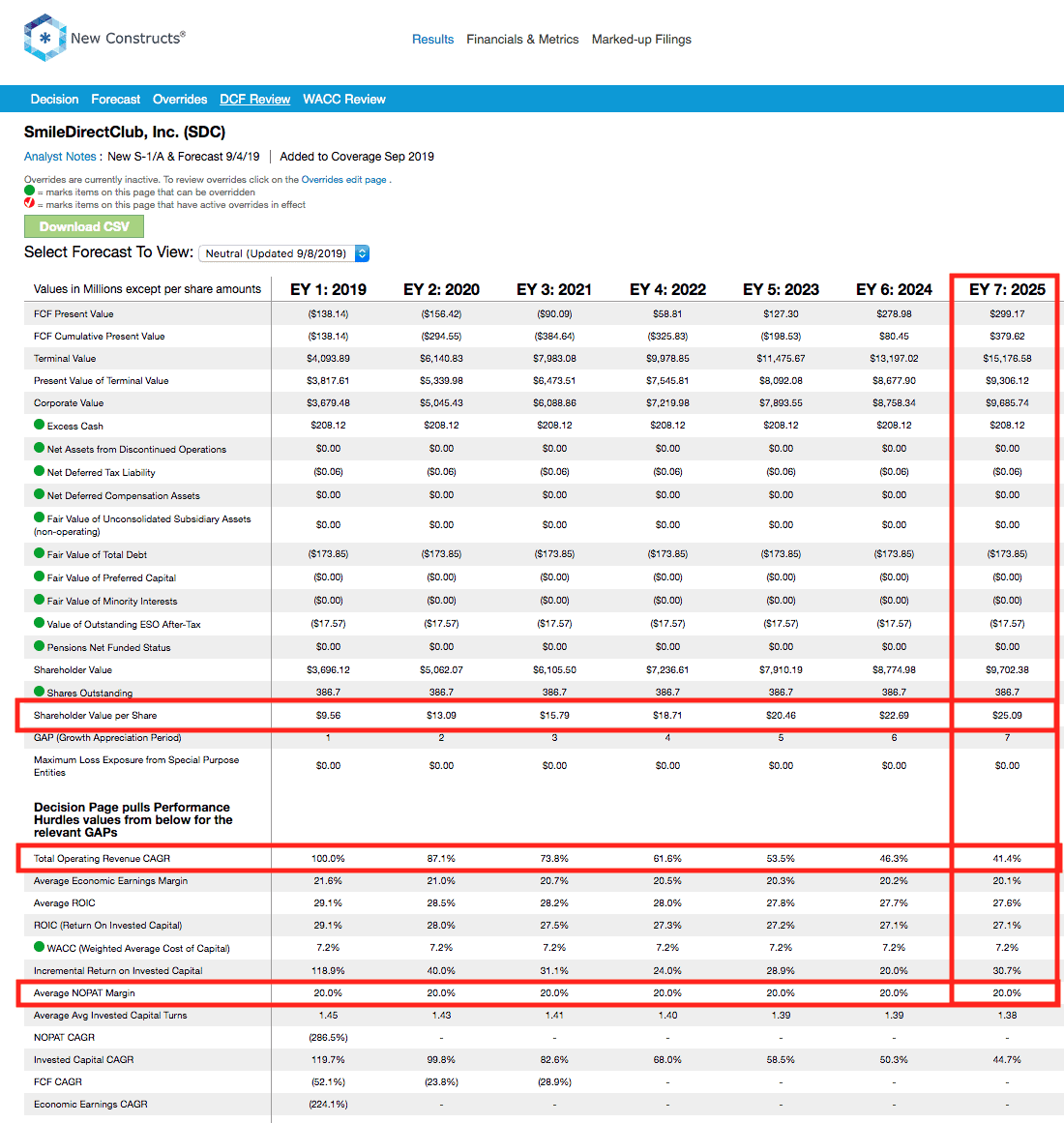Click the green override dot beside Excess Cash

pyautogui.click(x=40, y=424)
